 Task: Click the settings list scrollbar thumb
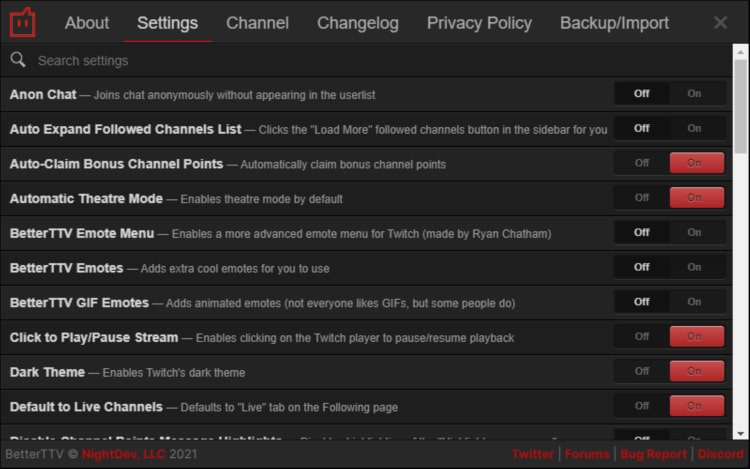(x=740, y=106)
